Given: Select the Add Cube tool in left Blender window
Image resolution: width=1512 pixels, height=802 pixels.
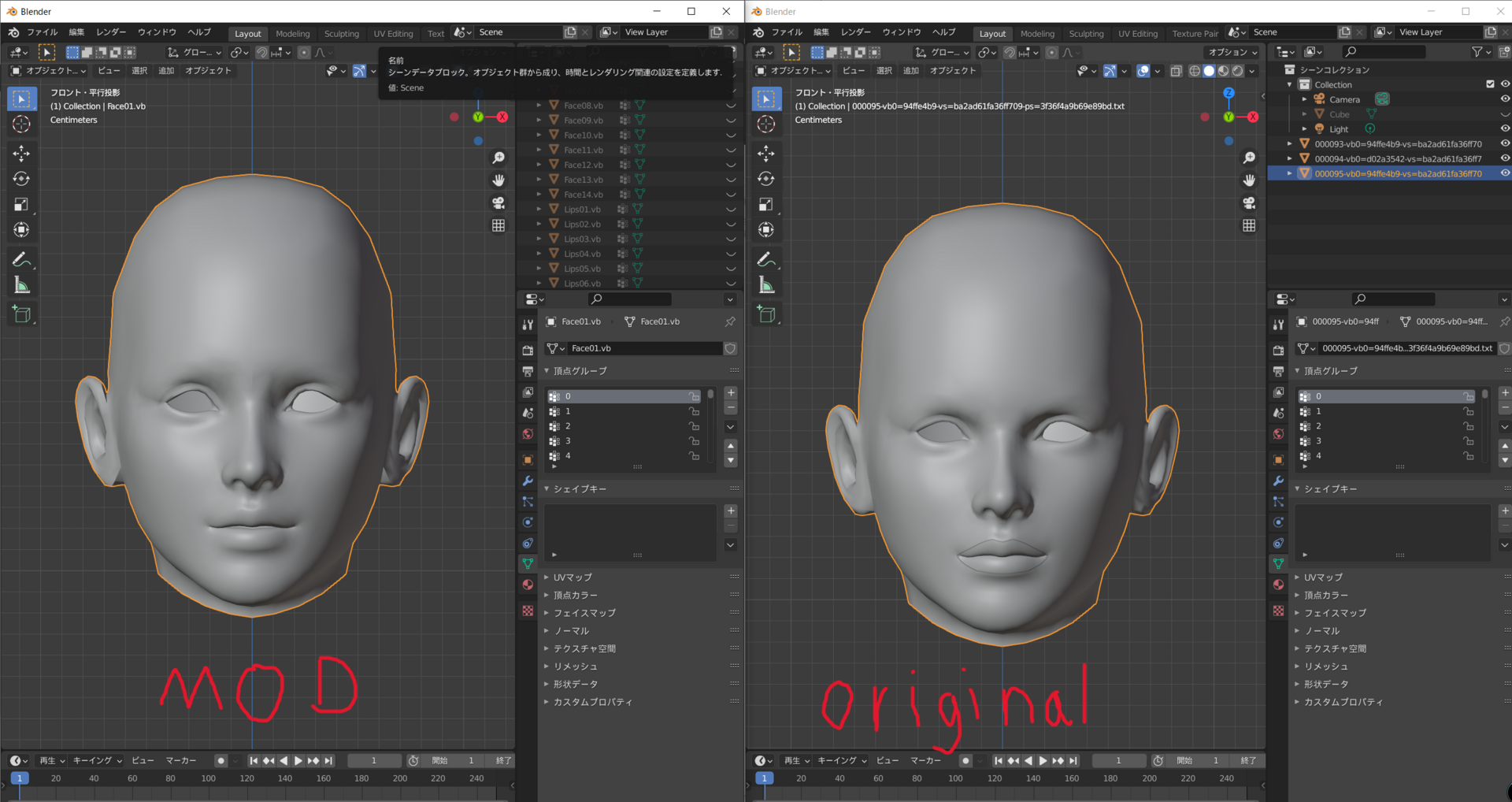Looking at the screenshot, I should (21, 314).
